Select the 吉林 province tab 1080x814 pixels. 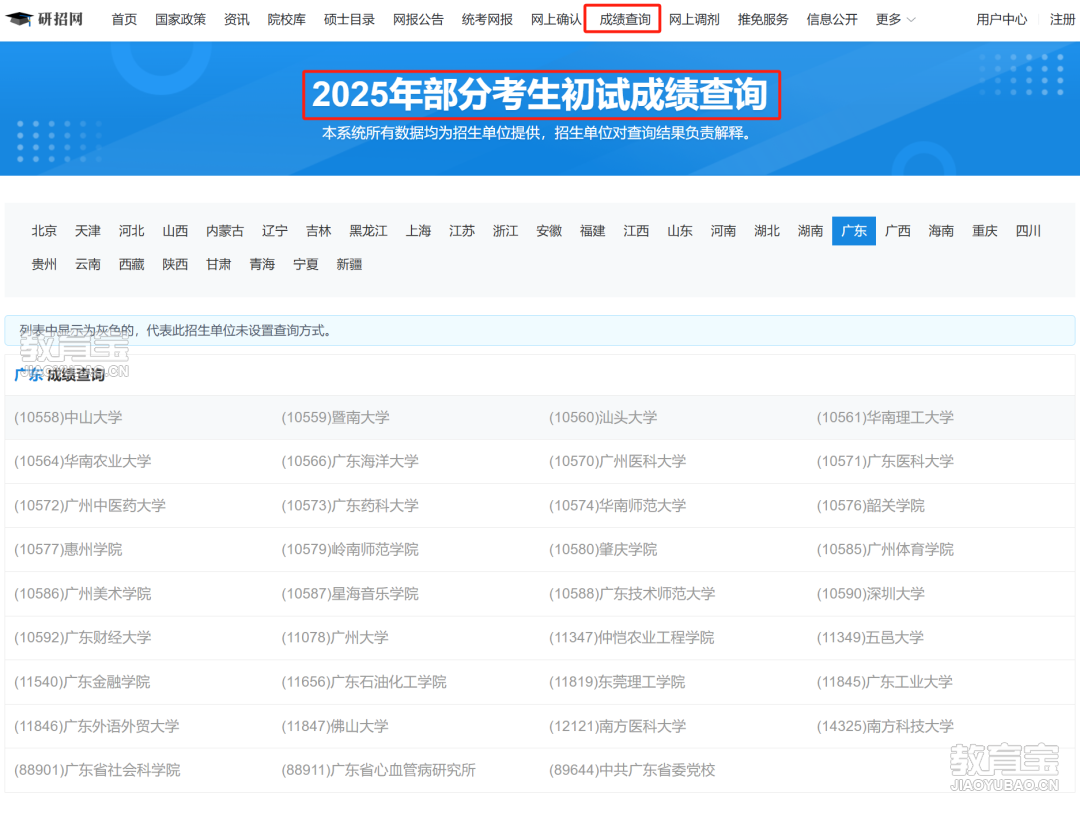click(x=319, y=231)
